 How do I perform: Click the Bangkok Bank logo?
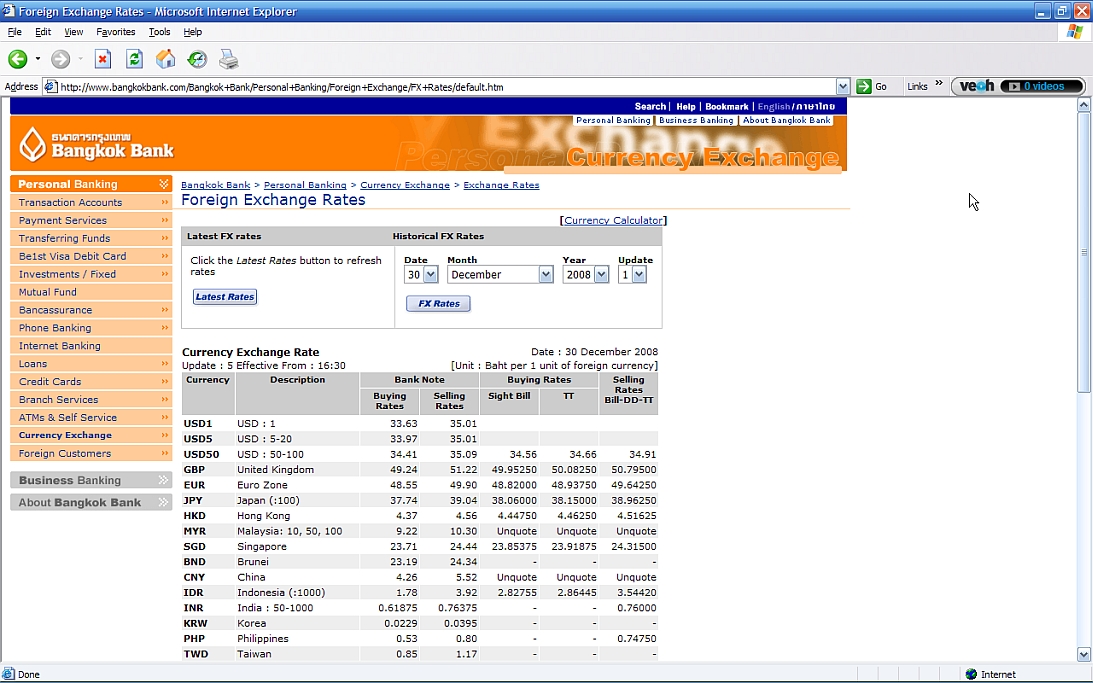point(96,144)
